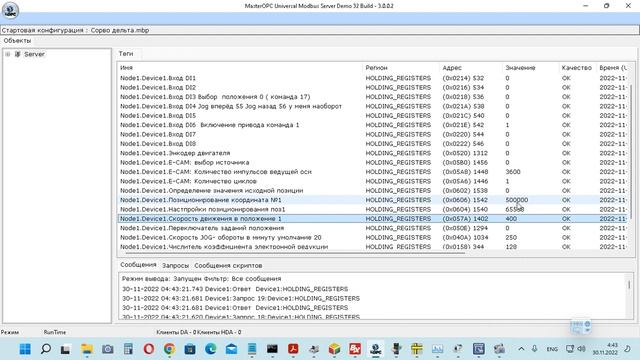
Task: Select row Переключатель заданий положения
Action: (373, 228)
